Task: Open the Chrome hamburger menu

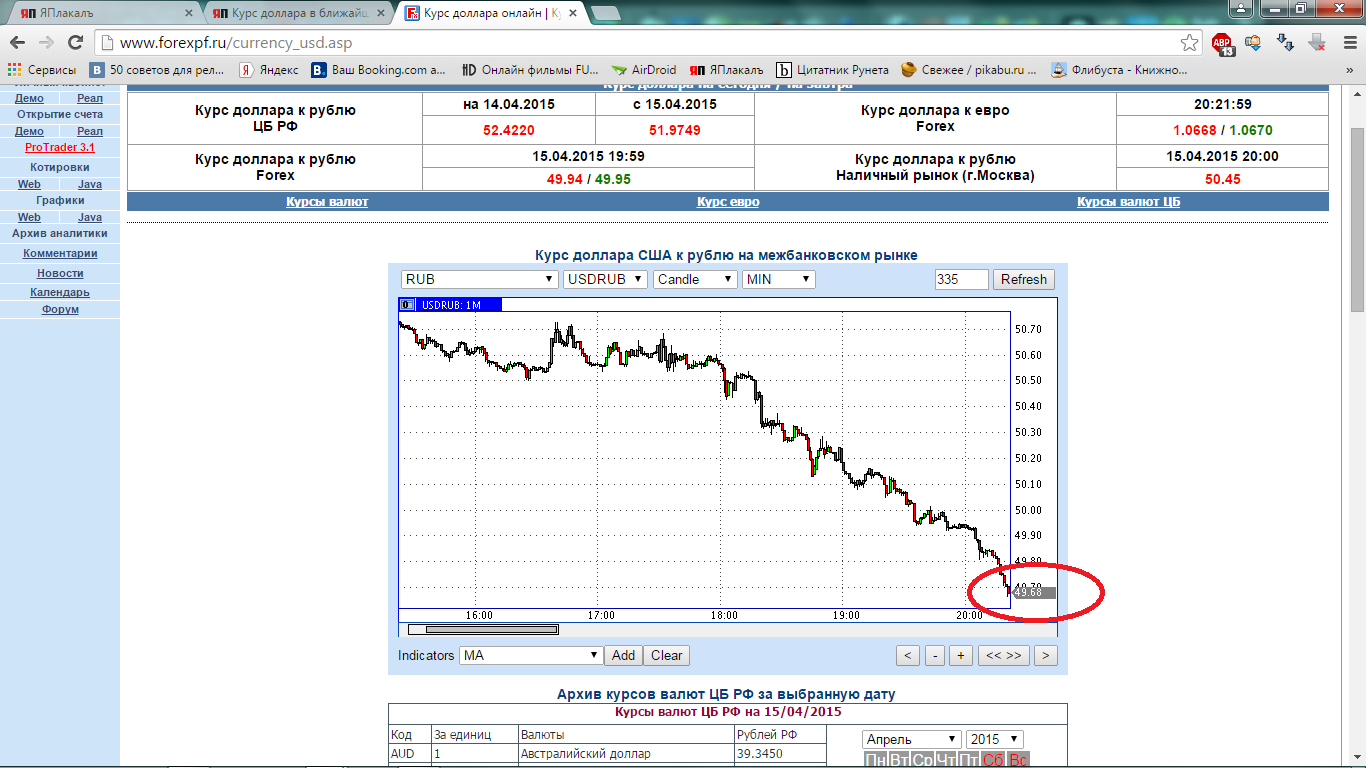Action: coord(1348,43)
